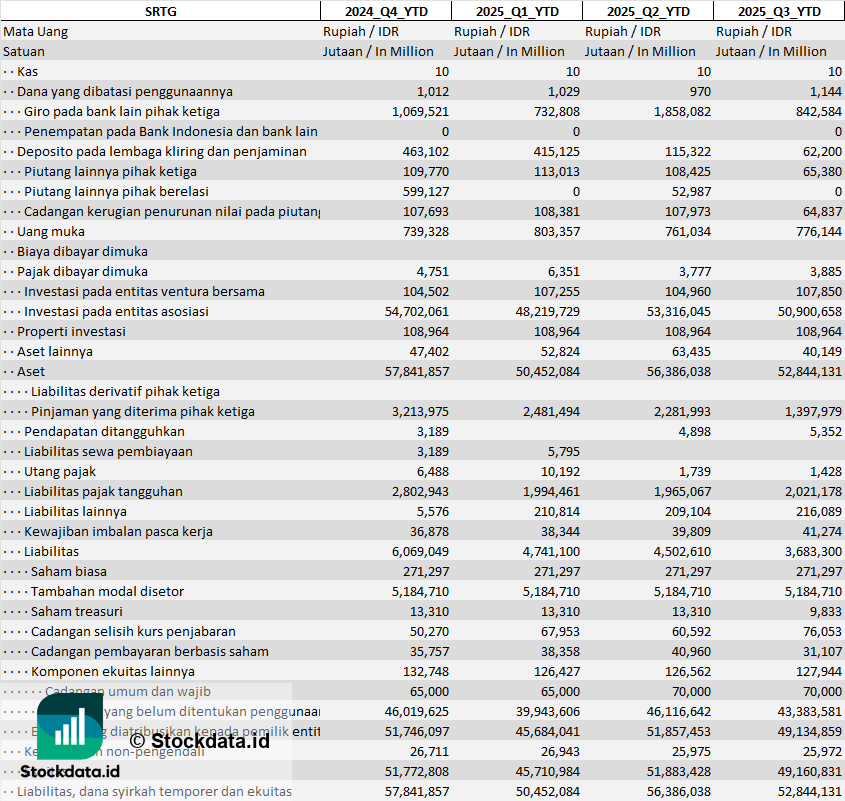The image size is (845, 801).
Task: Select the Mata Uang row label
Action: click(36, 31)
